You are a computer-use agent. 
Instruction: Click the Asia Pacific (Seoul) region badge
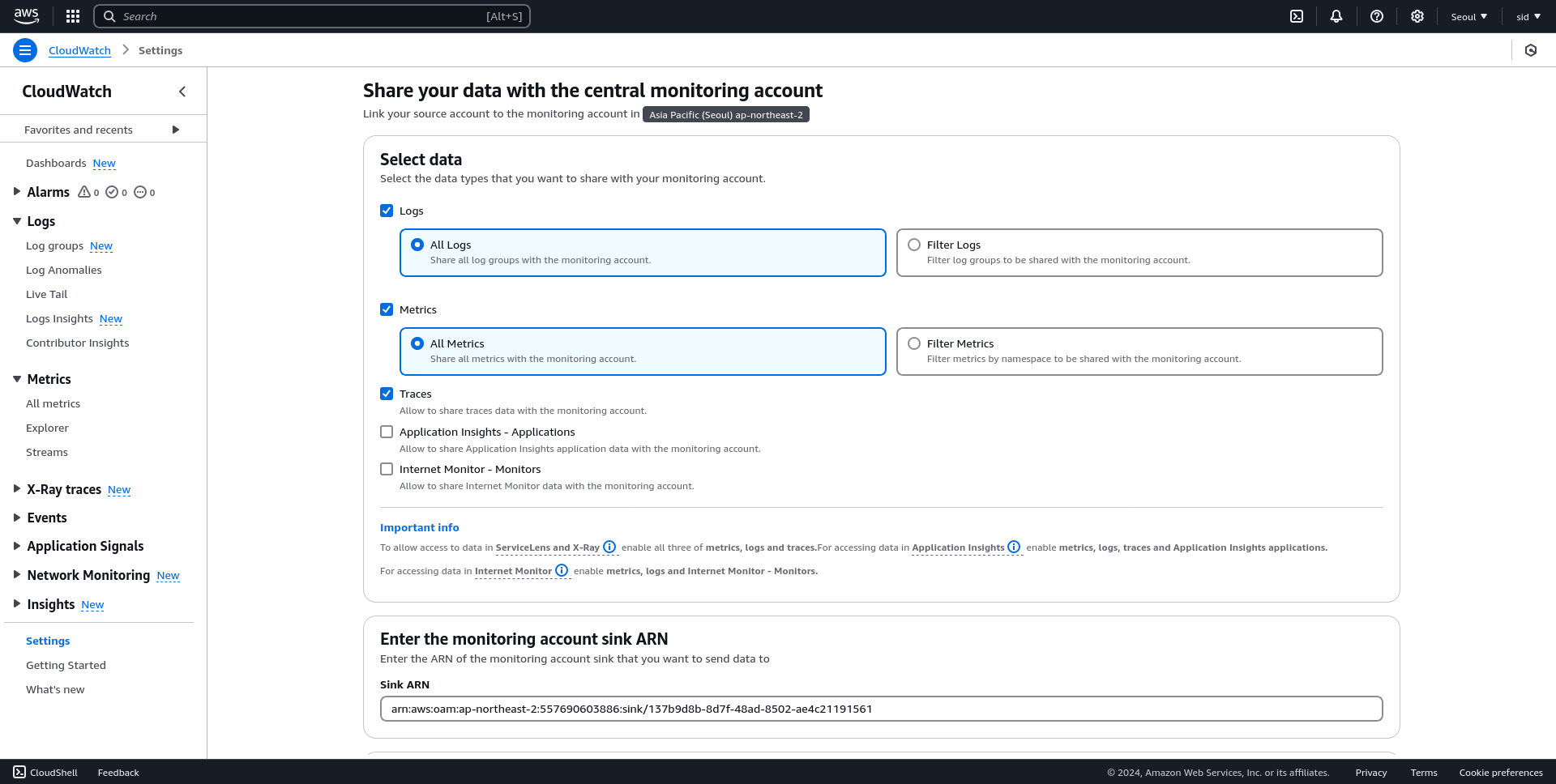coord(726,115)
